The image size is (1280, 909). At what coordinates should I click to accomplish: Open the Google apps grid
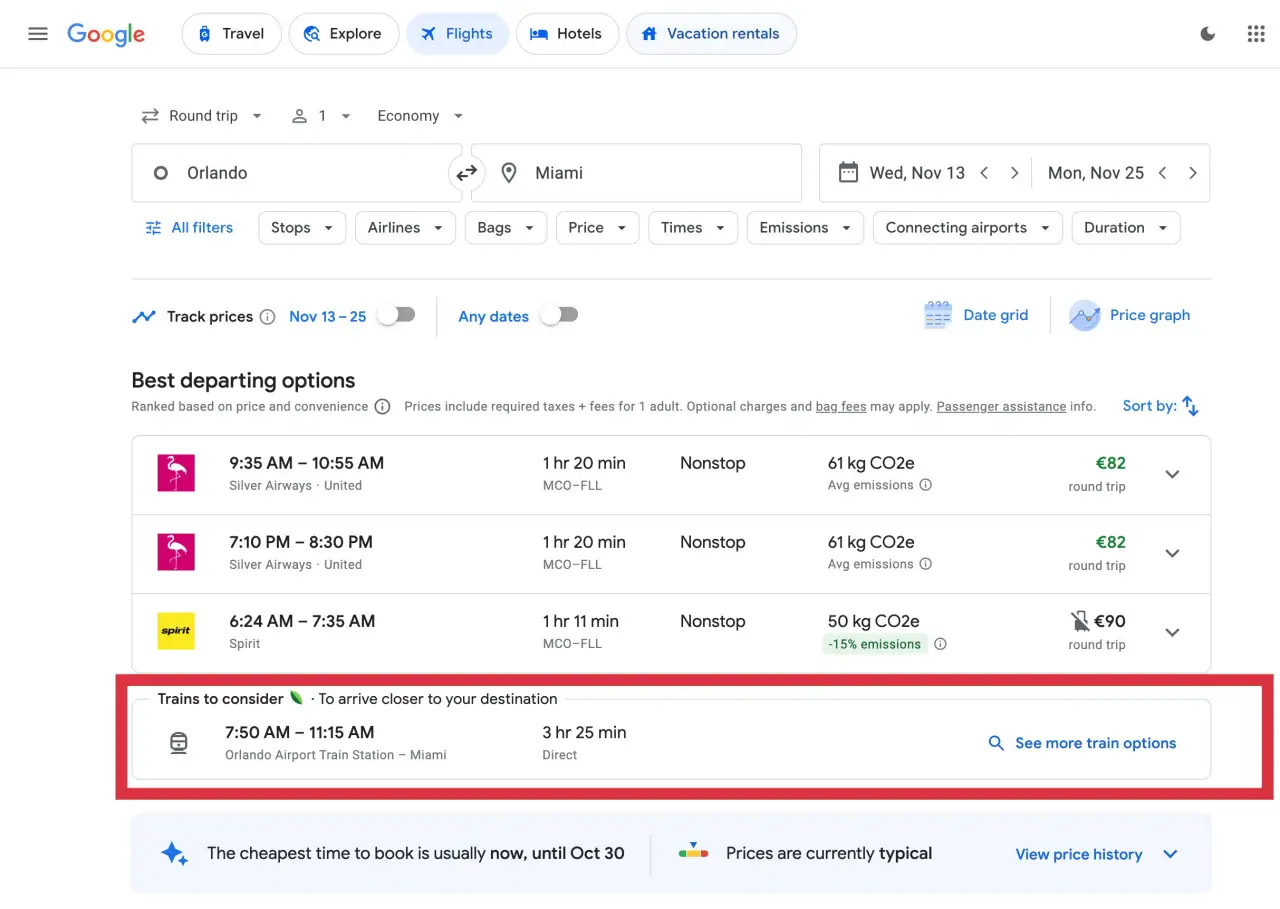(x=1256, y=34)
